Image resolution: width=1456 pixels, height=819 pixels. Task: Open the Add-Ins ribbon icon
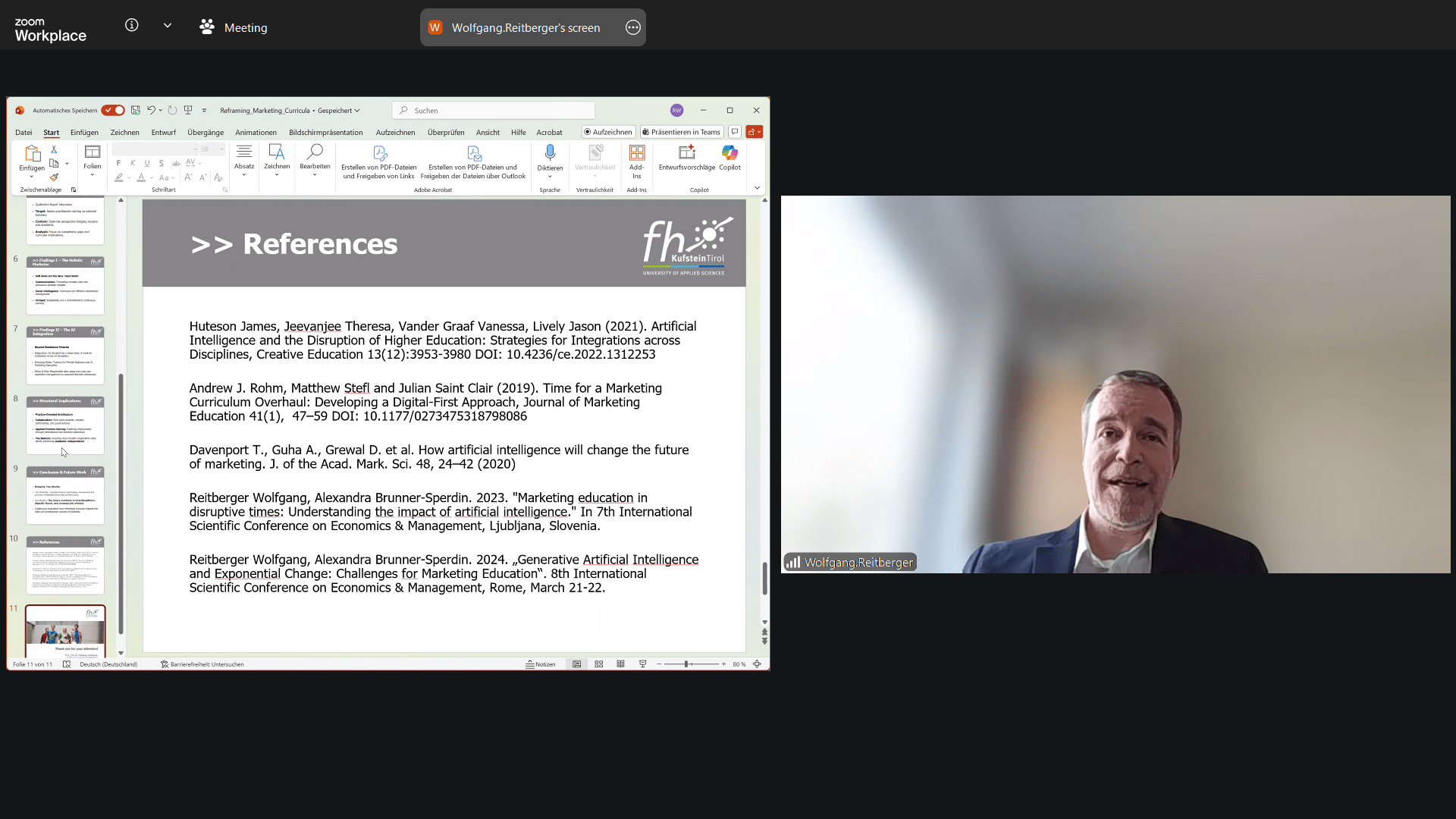[x=636, y=154]
